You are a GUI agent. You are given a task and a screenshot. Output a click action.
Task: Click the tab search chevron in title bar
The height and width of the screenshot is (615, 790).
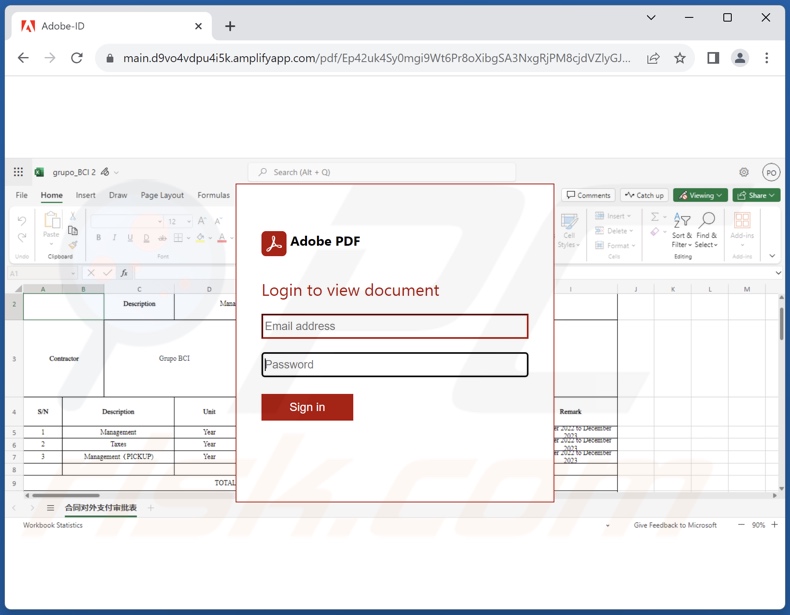coord(651,18)
